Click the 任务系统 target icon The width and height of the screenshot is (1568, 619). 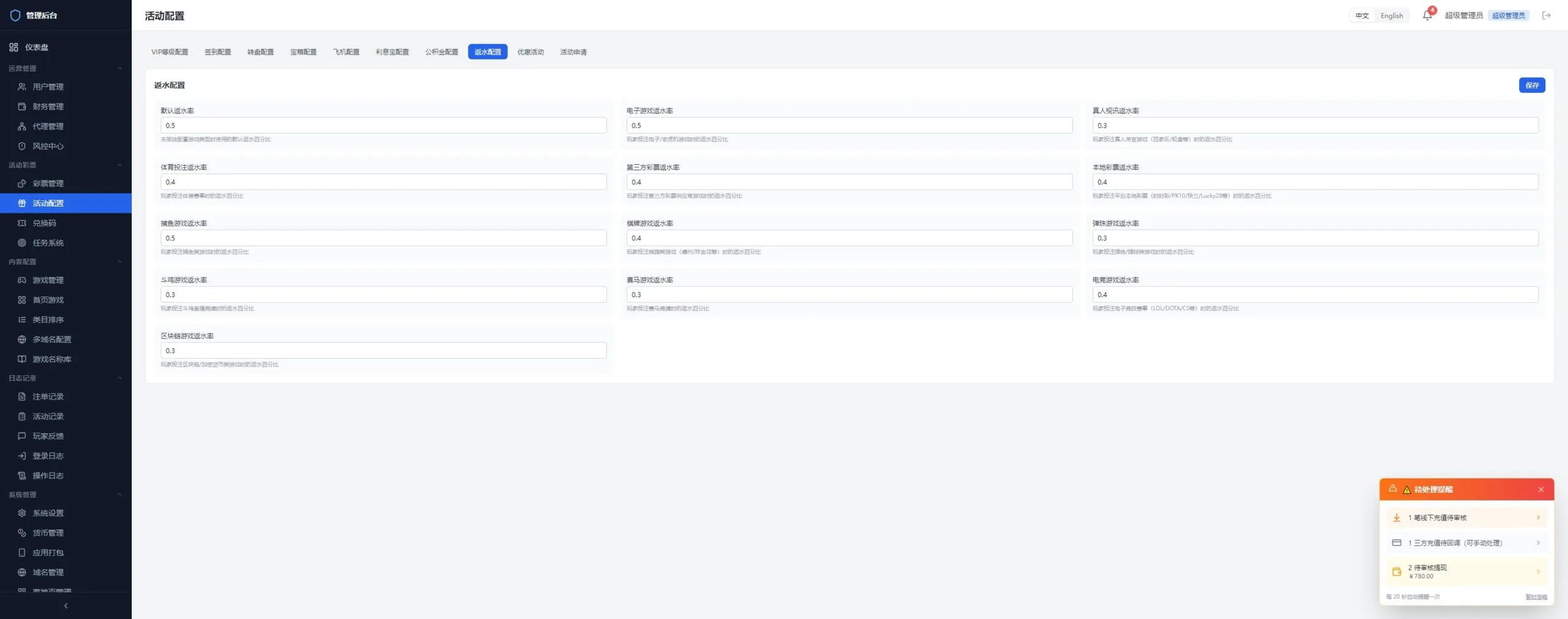click(x=22, y=243)
